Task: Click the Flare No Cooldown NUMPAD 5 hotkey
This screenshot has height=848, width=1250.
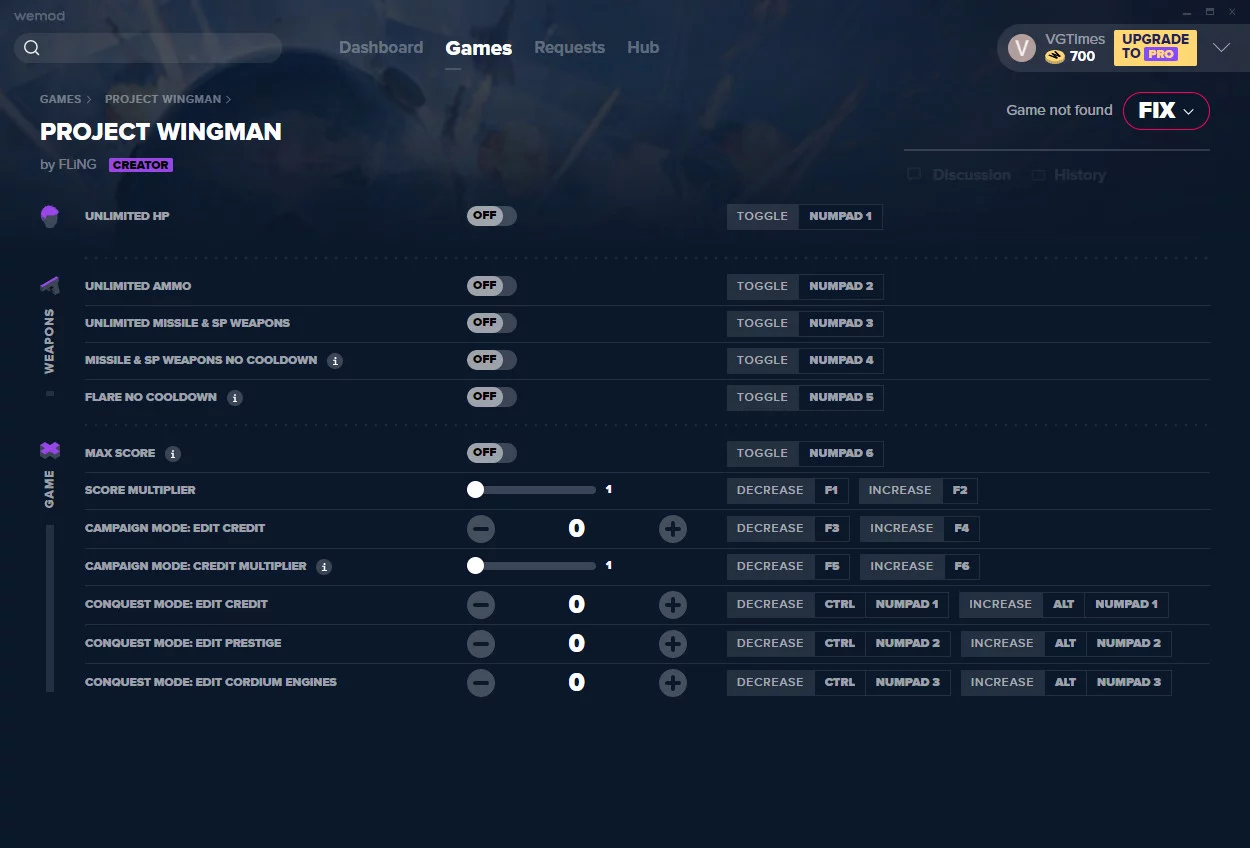Action: [841, 398]
